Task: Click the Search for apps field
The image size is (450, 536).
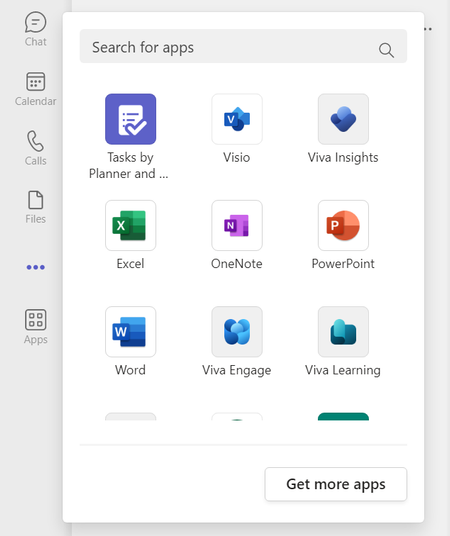Action: click(243, 46)
